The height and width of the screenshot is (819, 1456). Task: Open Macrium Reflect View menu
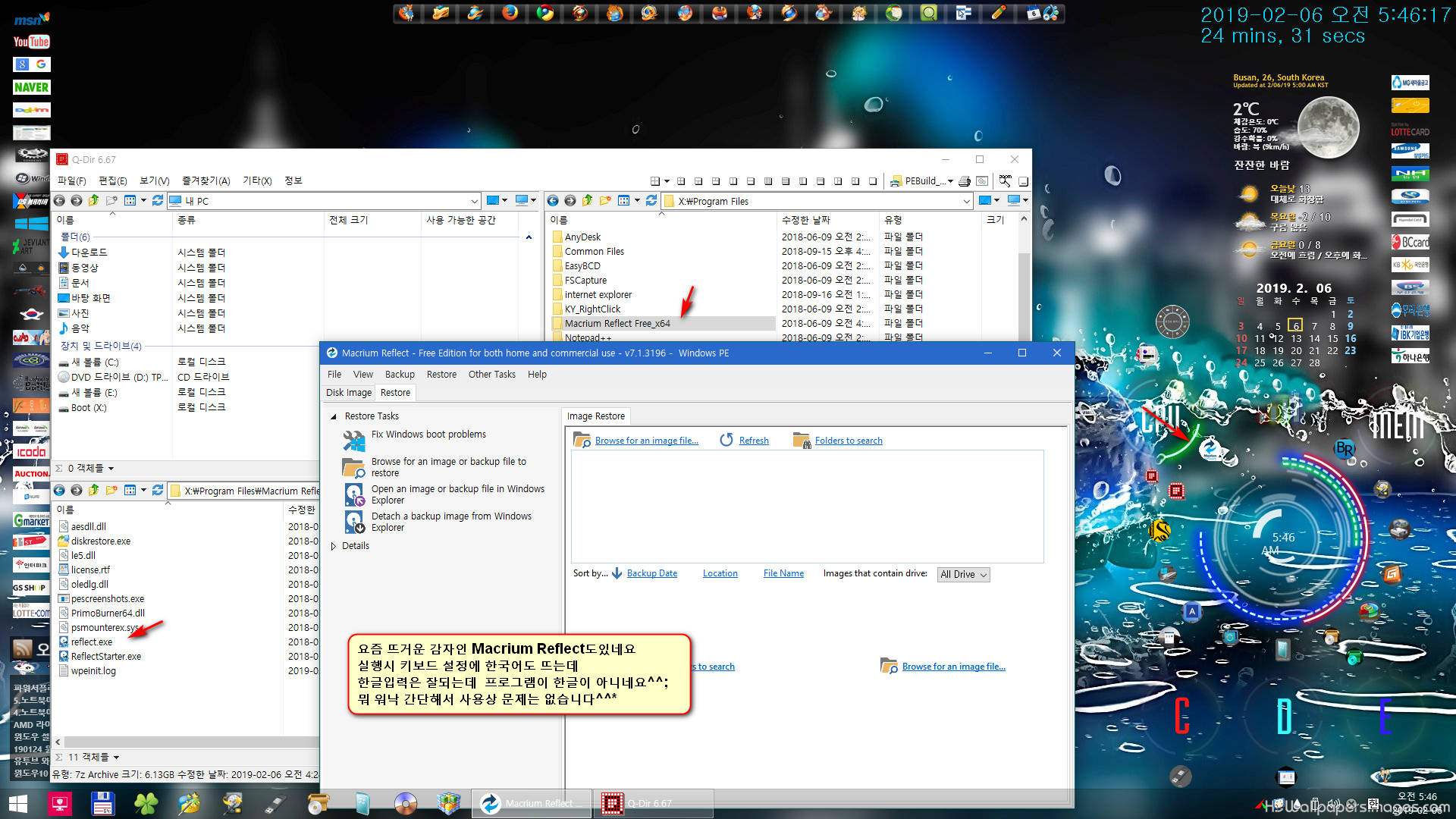363,375
